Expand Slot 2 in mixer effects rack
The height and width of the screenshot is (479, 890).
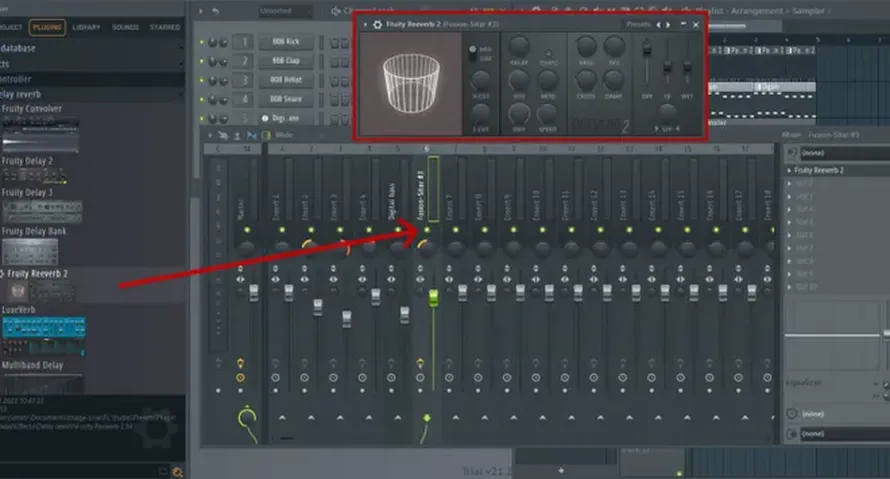click(789, 183)
